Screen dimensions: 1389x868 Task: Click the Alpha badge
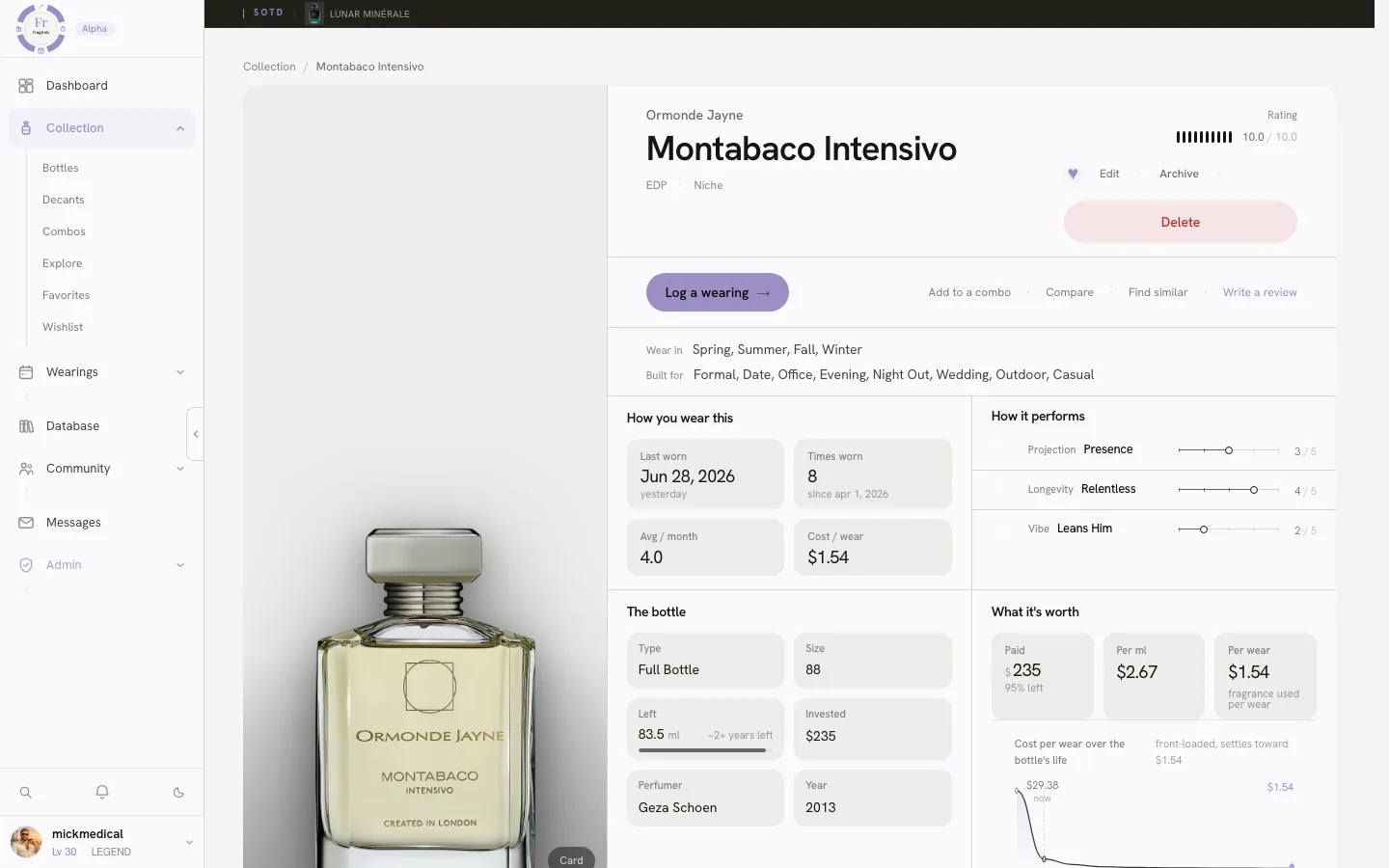tap(95, 29)
